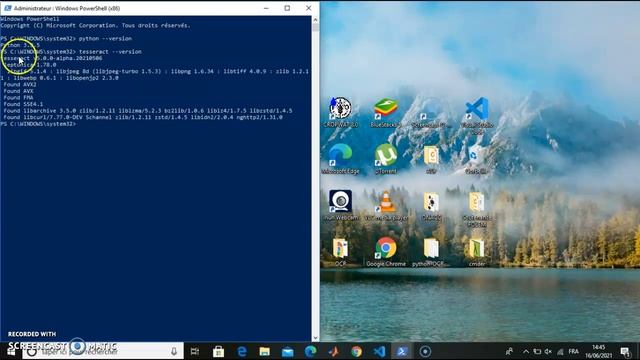Open Visual Studio Code from the taskbar

tap(379, 351)
